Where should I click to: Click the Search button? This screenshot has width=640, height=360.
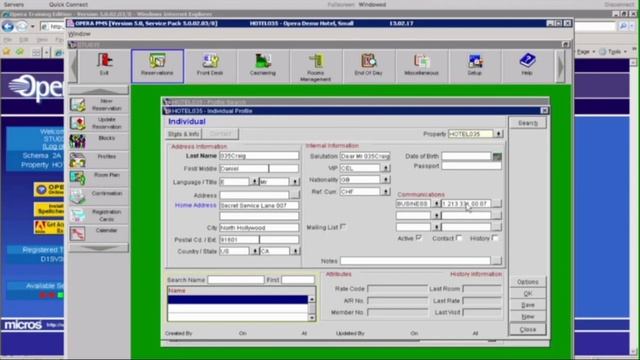(527, 123)
